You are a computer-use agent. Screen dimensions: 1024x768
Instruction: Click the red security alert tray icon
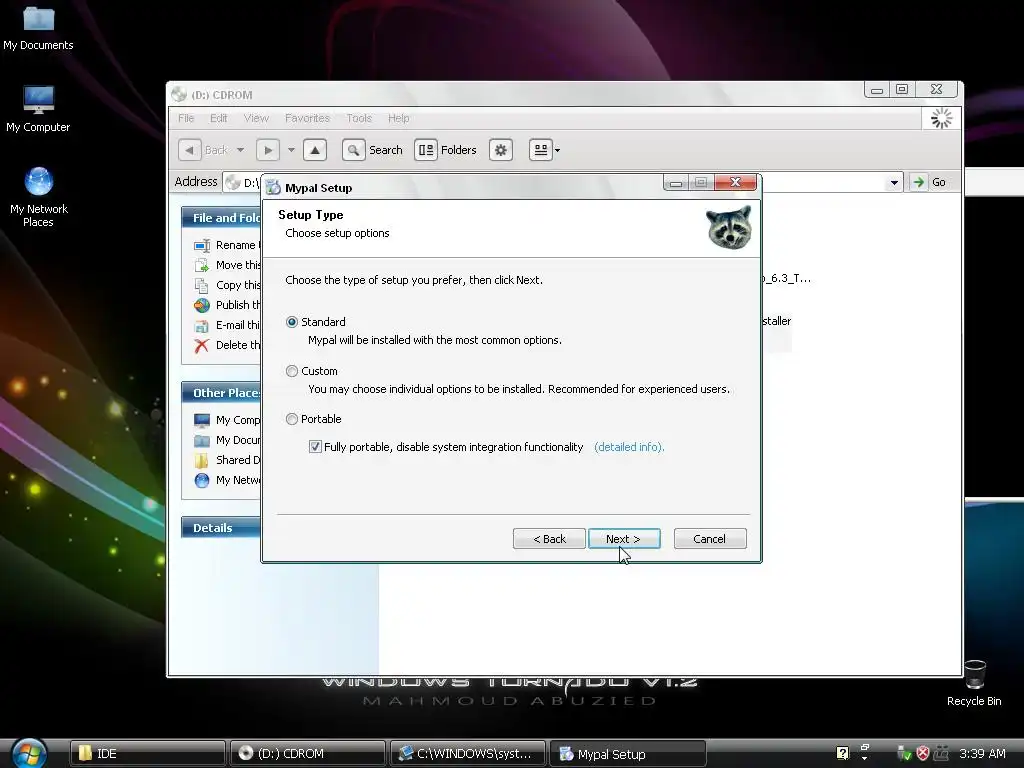coord(923,754)
